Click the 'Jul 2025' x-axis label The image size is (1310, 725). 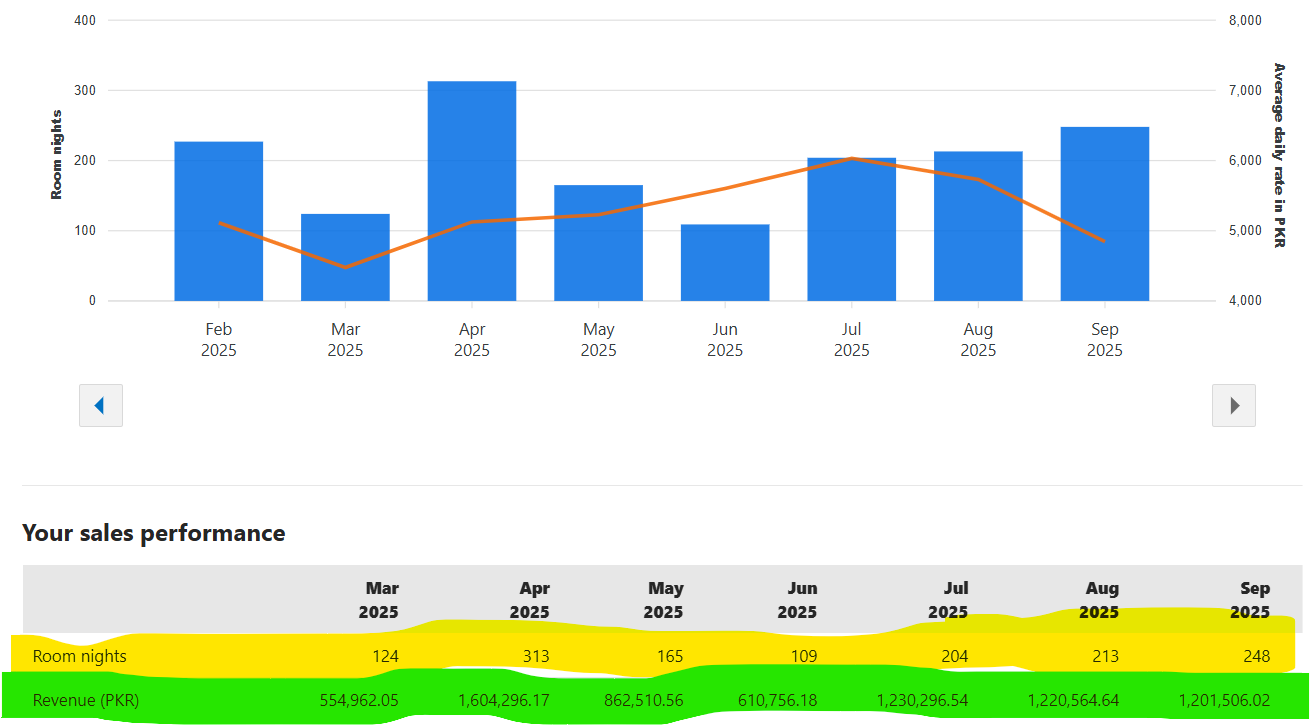click(x=851, y=340)
